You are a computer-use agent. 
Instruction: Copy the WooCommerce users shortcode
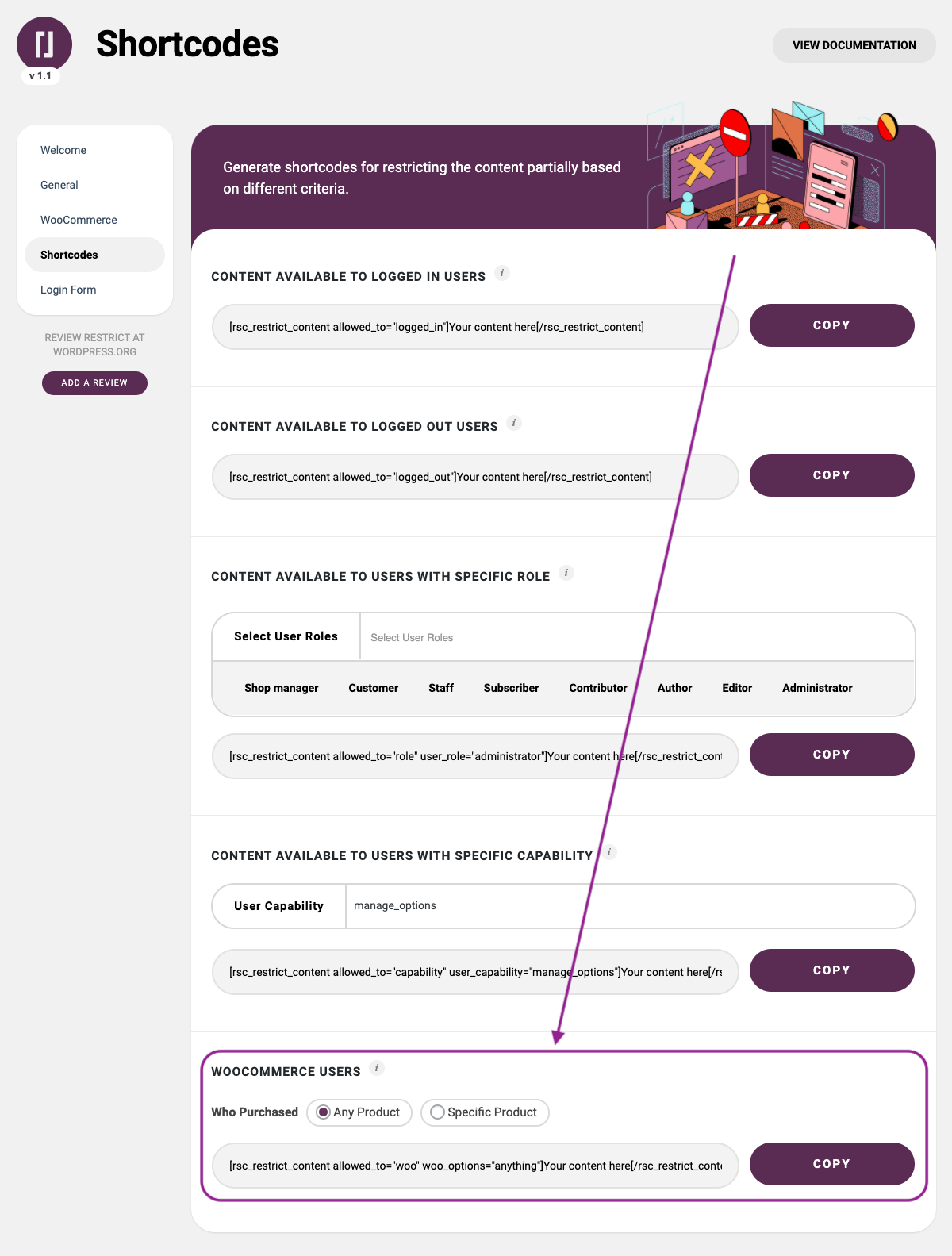[831, 1164]
